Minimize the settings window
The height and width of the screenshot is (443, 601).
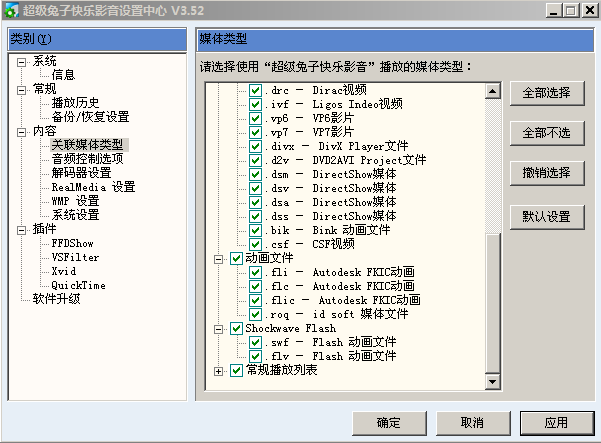click(553, 10)
